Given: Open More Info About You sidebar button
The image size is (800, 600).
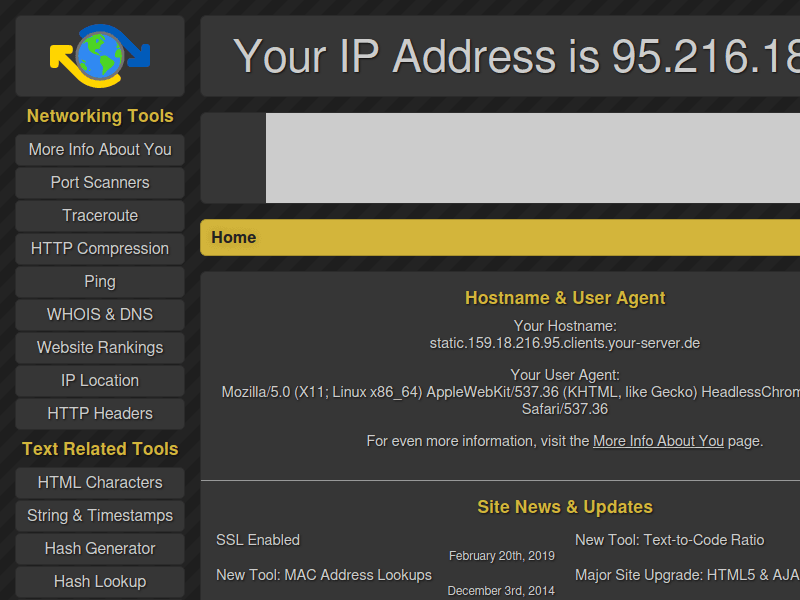Looking at the screenshot, I should point(100,150).
